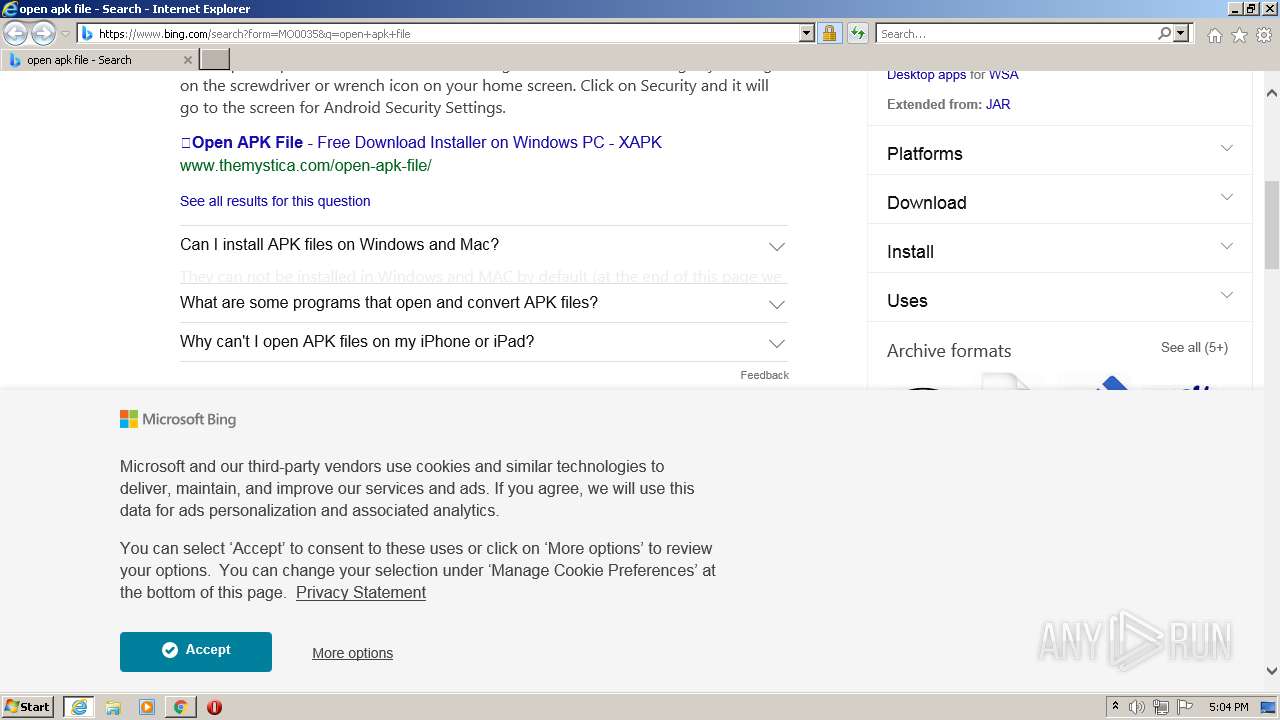The image size is (1280, 720).
Task: Click the vertical scrollbar thumb
Action: pos(1272,225)
